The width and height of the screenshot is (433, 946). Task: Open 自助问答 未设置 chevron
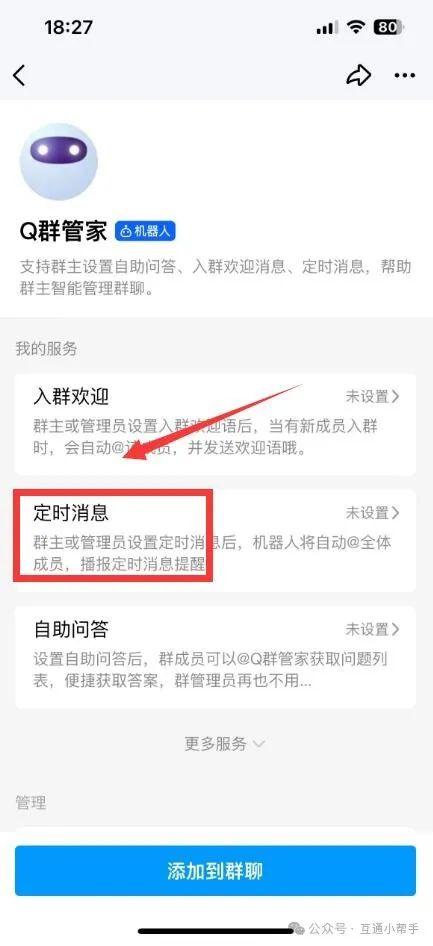[x=372, y=629]
